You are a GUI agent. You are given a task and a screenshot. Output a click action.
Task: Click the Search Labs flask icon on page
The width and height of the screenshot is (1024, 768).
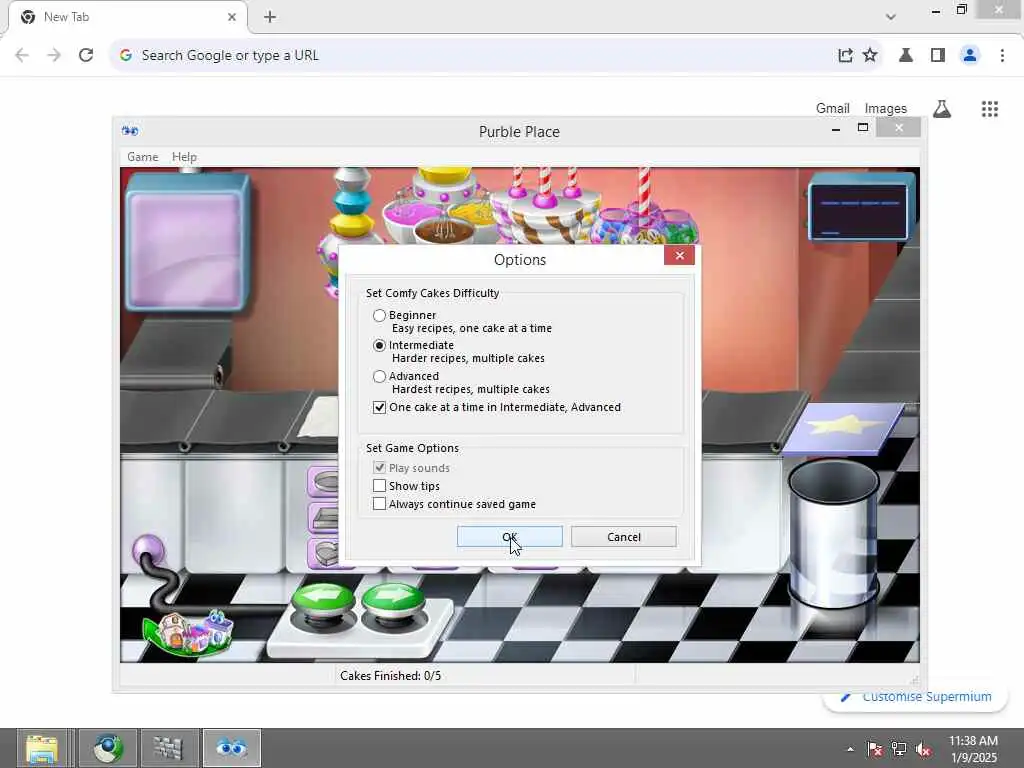point(942,109)
